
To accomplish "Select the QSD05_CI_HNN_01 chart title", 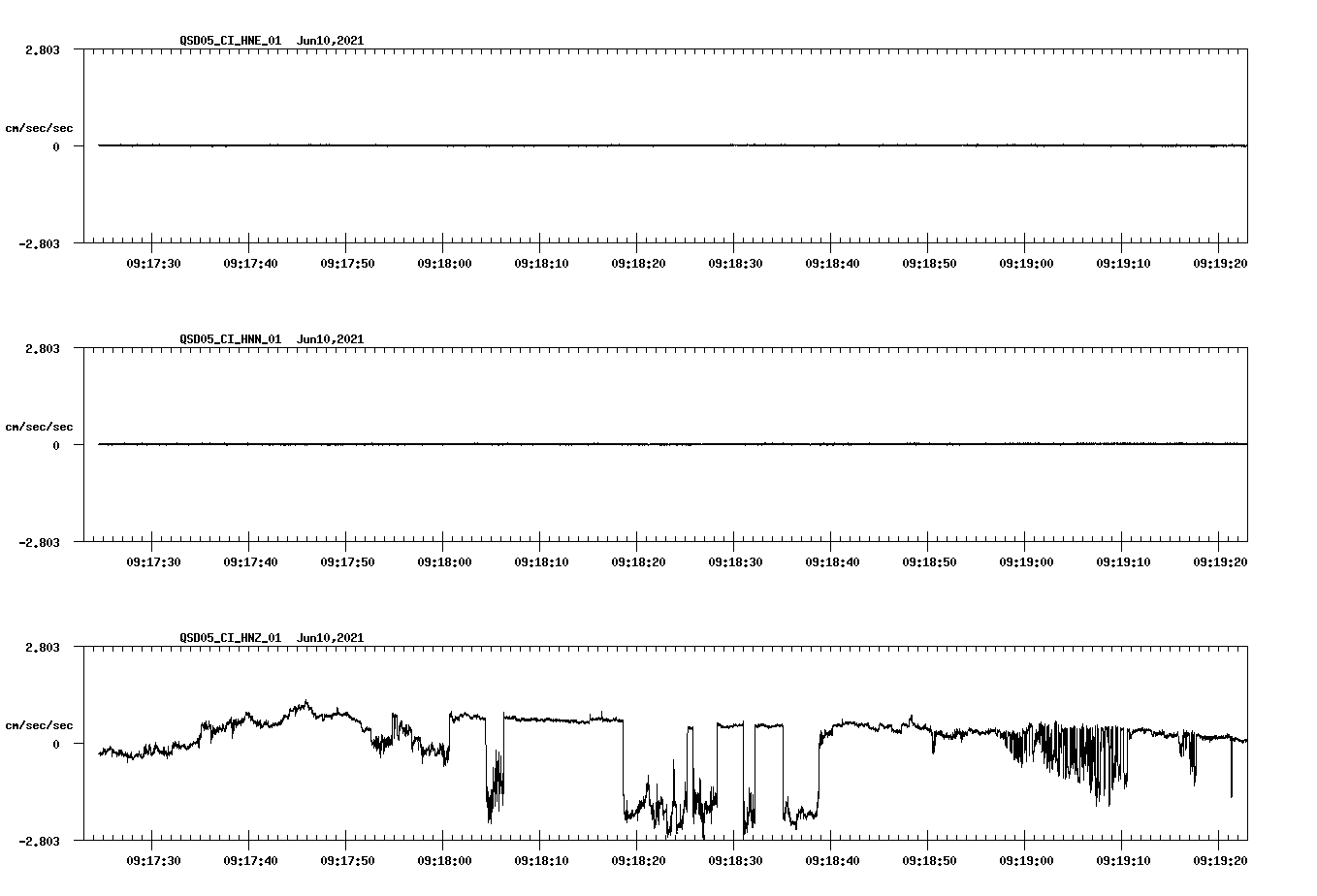I will (231, 339).
